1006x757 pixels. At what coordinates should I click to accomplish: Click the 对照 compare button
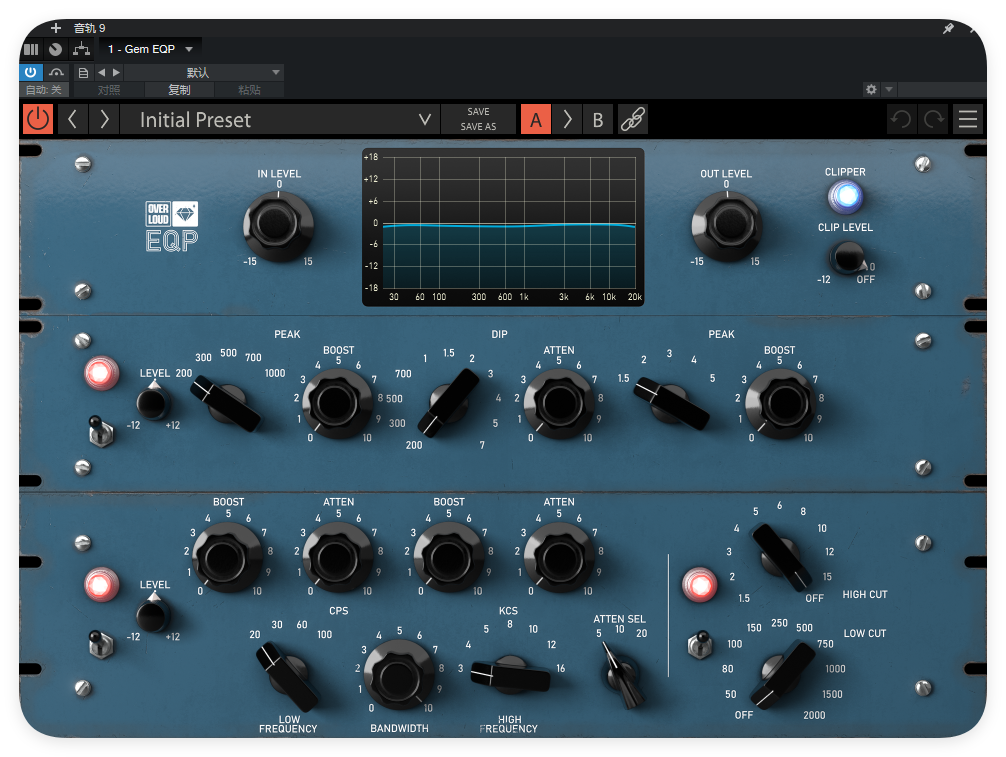109,90
